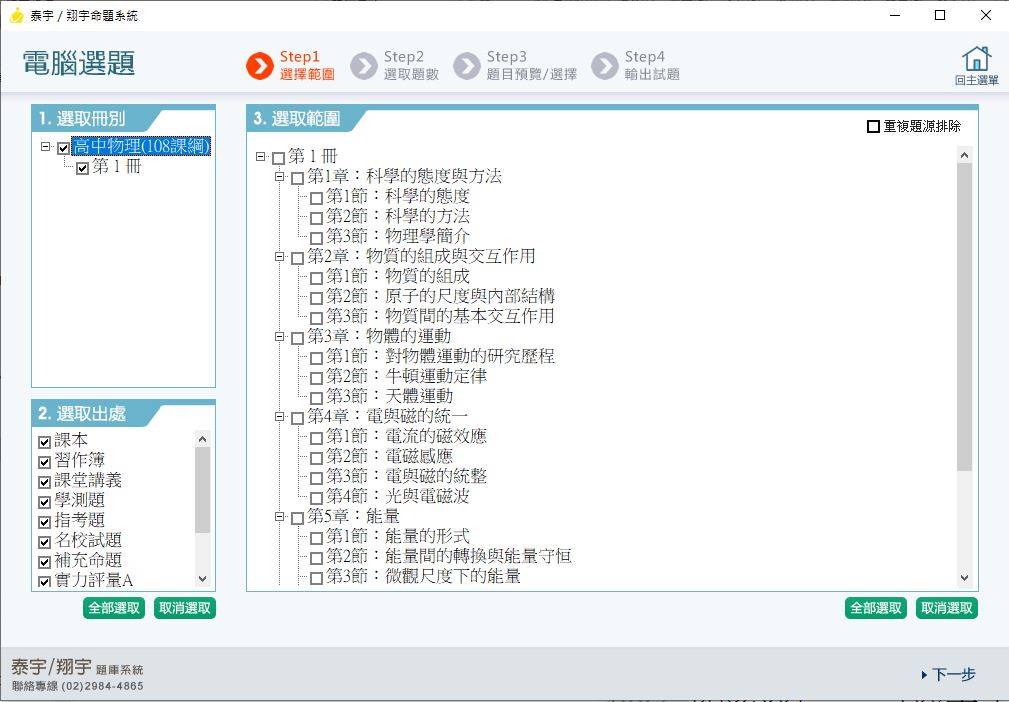Check 第 1 冊 in the 選取範圍 tree
The image size is (1009, 702).
click(x=279, y=158)
